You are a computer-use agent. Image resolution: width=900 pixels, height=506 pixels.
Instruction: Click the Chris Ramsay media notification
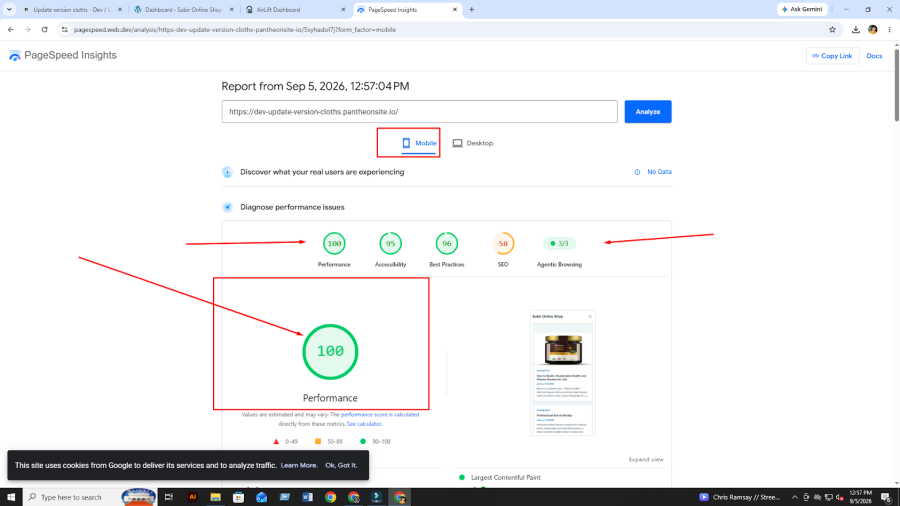(x=740, y=497)
